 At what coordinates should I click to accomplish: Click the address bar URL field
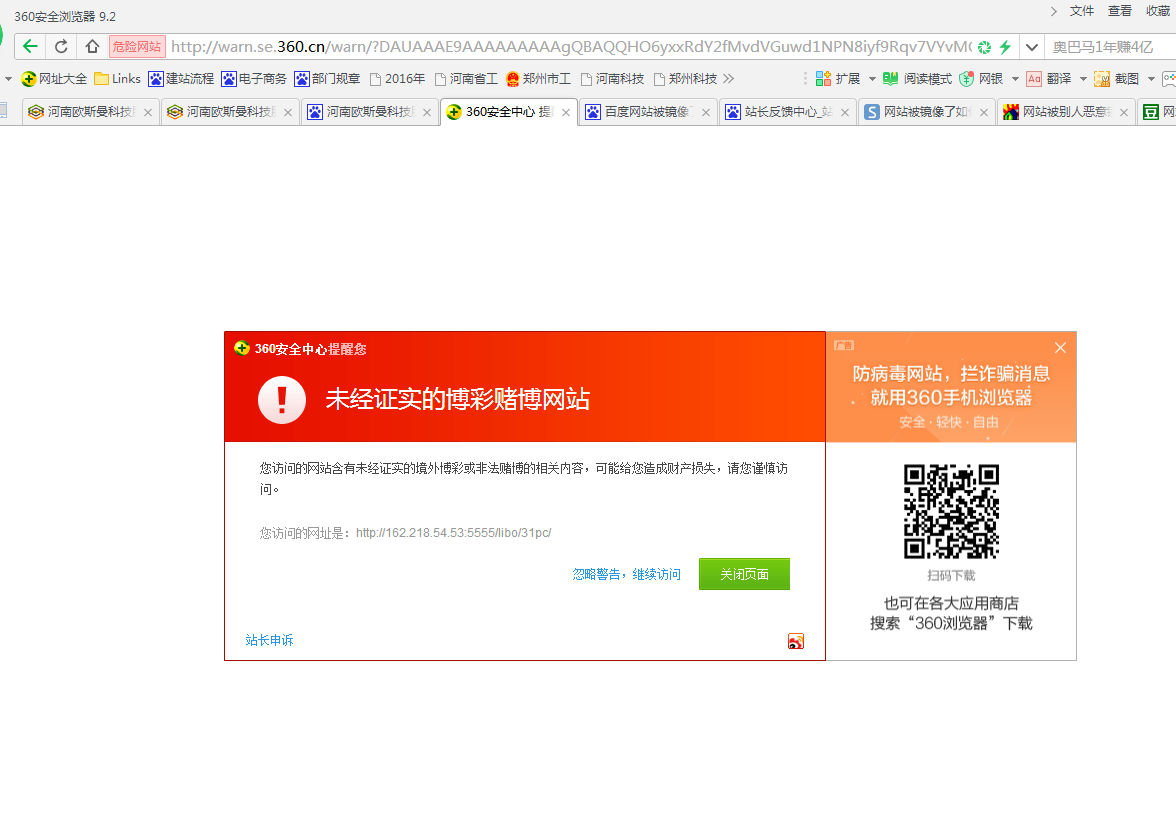(570, 47)
